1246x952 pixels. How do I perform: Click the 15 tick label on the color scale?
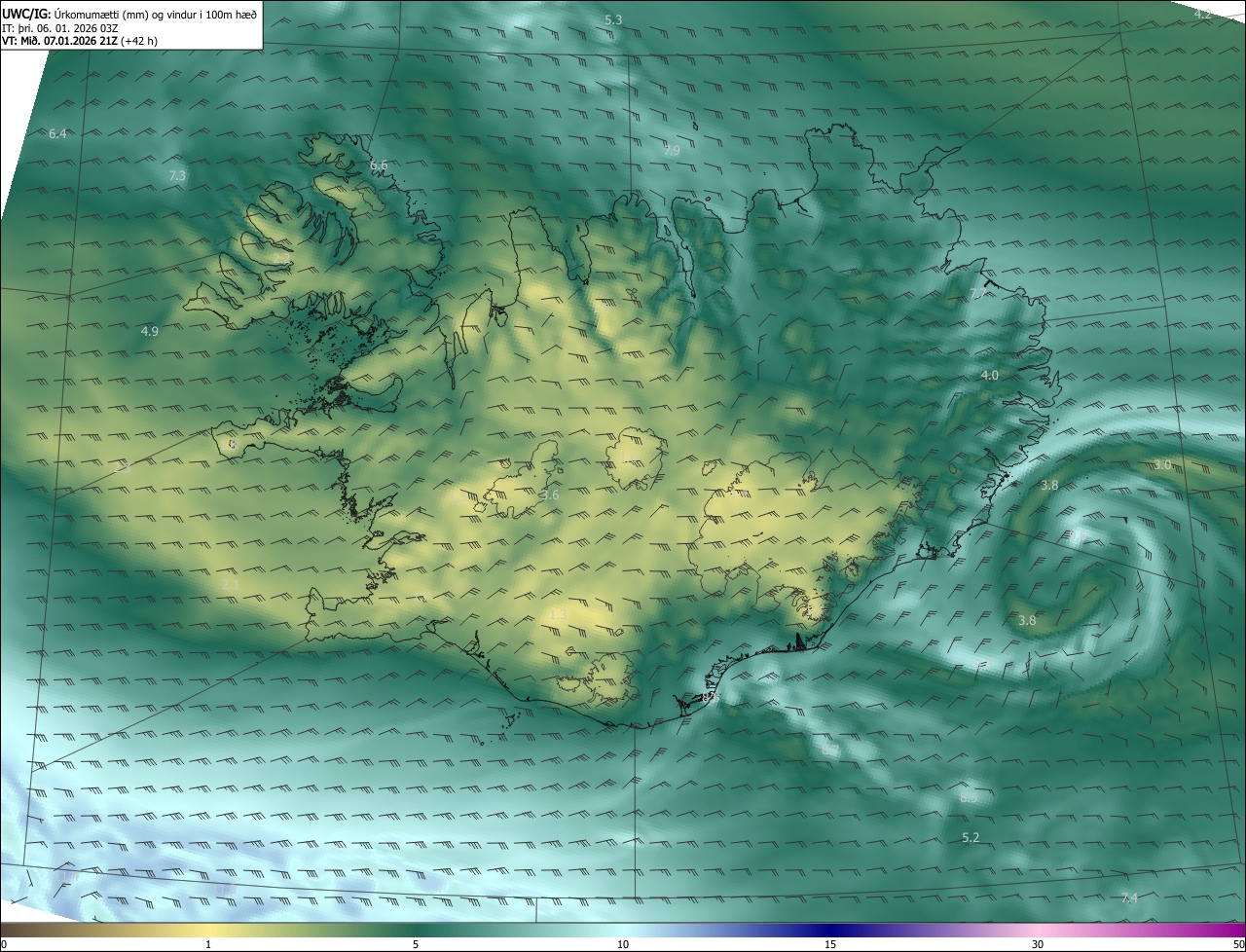click(830, 944)
